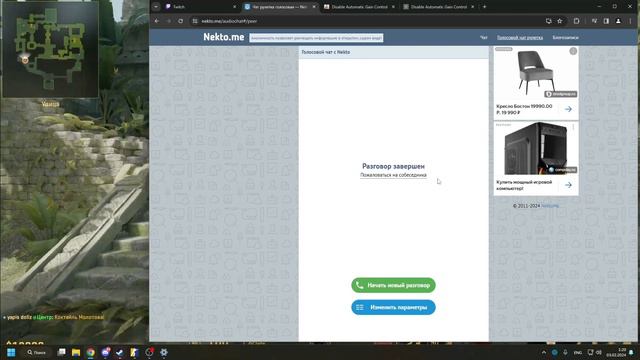Open Task View in the taskbar
Screen dimensions: 640x360
[x=61, y=352]
